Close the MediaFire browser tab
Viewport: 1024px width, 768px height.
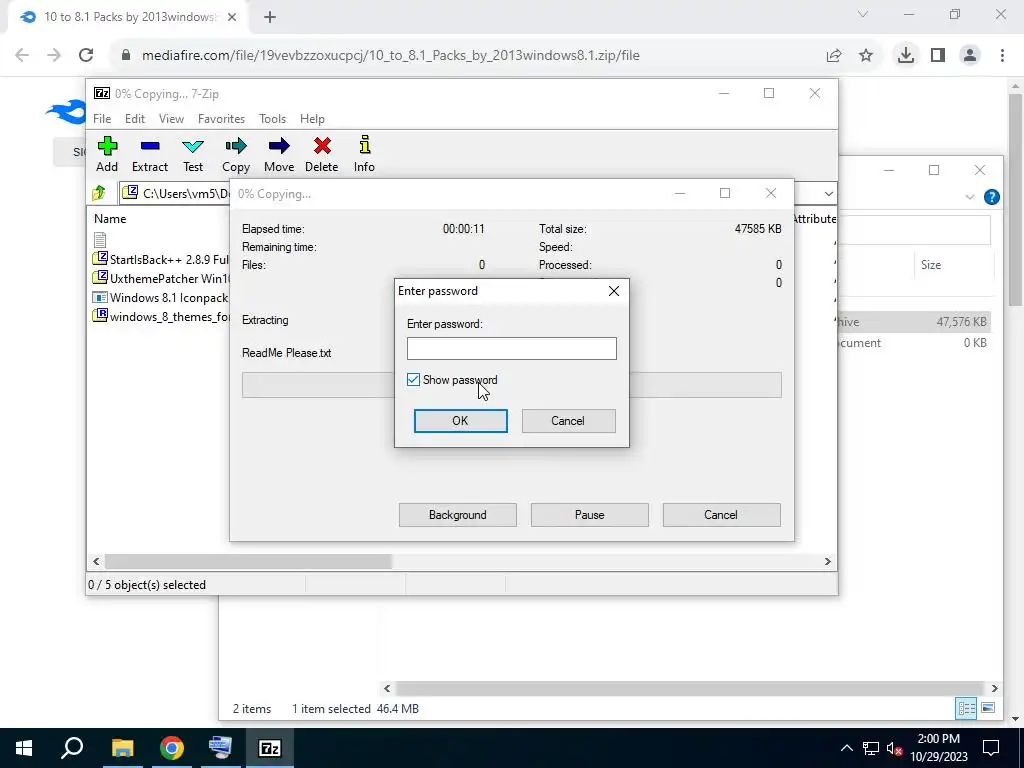232,17
